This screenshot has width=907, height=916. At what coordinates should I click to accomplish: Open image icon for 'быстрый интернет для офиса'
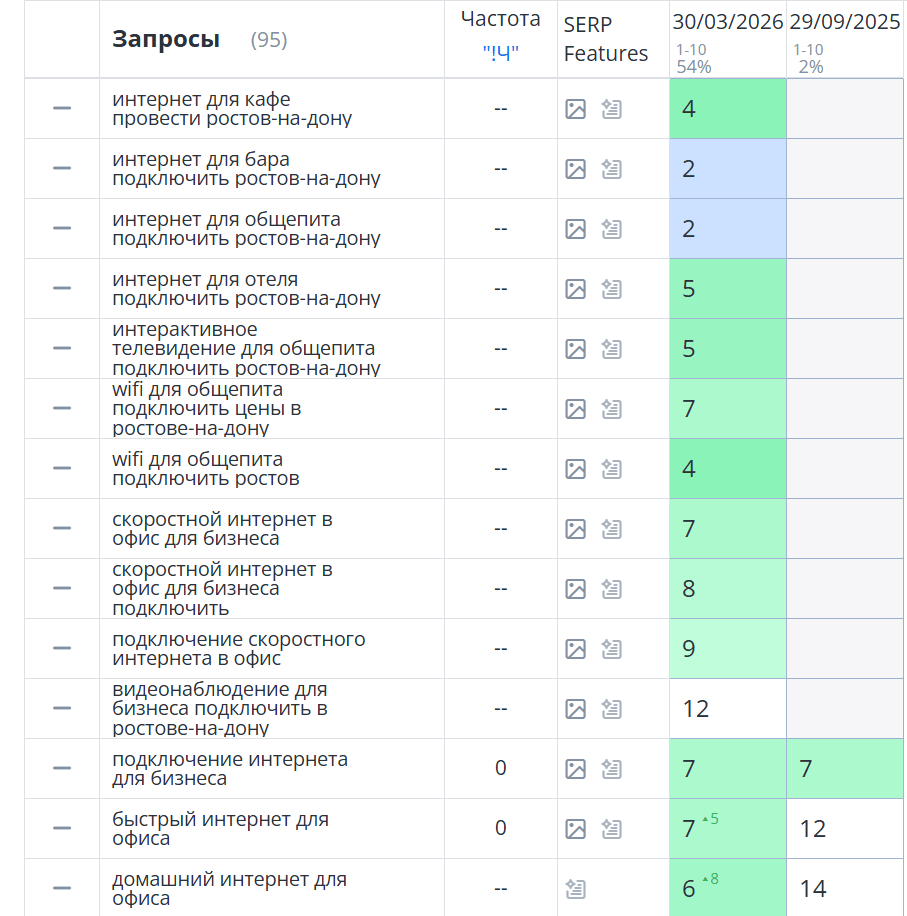tap(575, 829)
